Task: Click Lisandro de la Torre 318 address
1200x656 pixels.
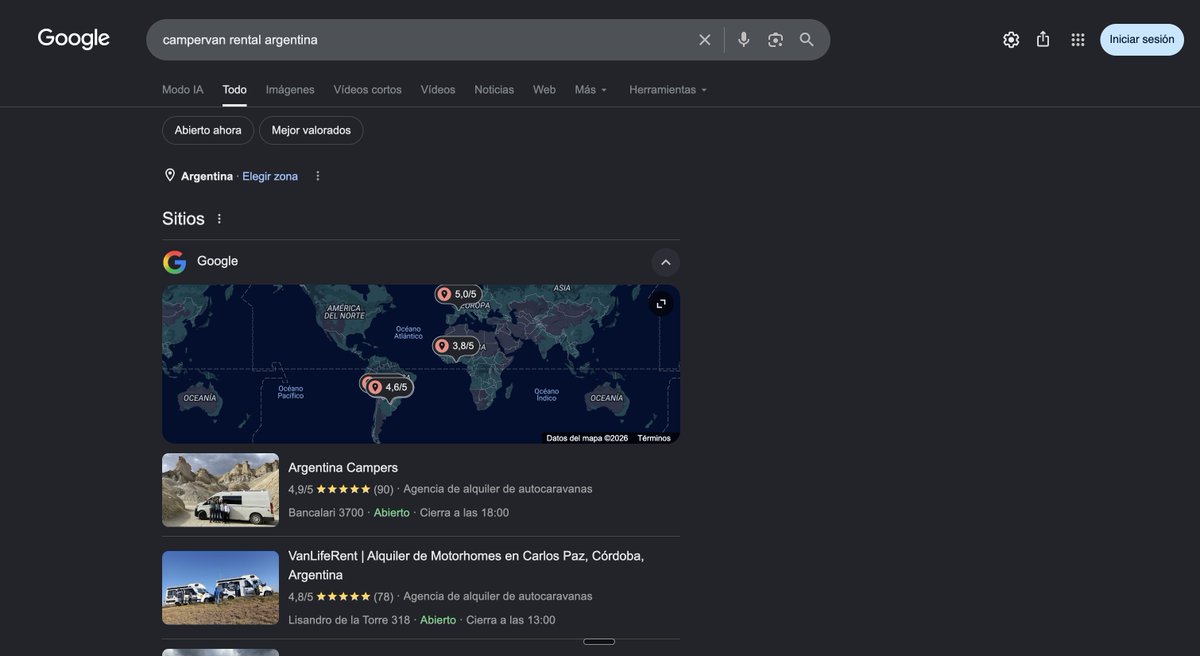Action: pyautogui.click(x=349, y=620)
